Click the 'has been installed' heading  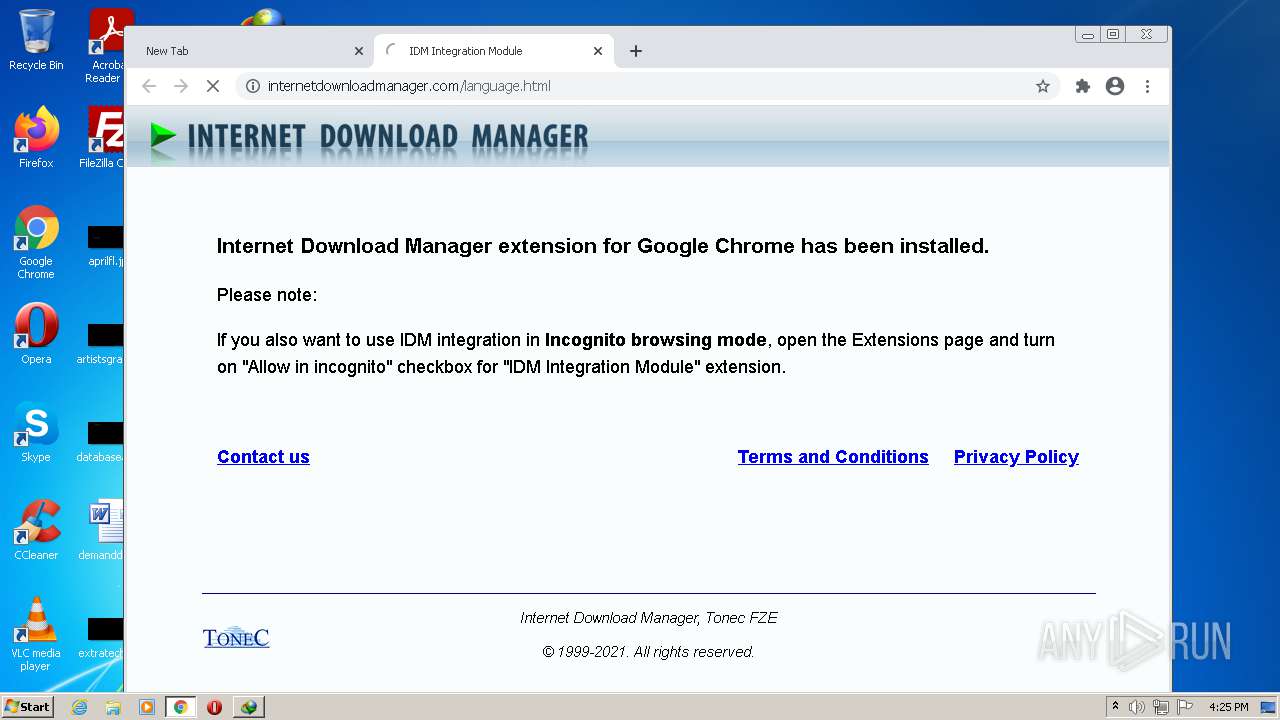click(x=603, y=246)
